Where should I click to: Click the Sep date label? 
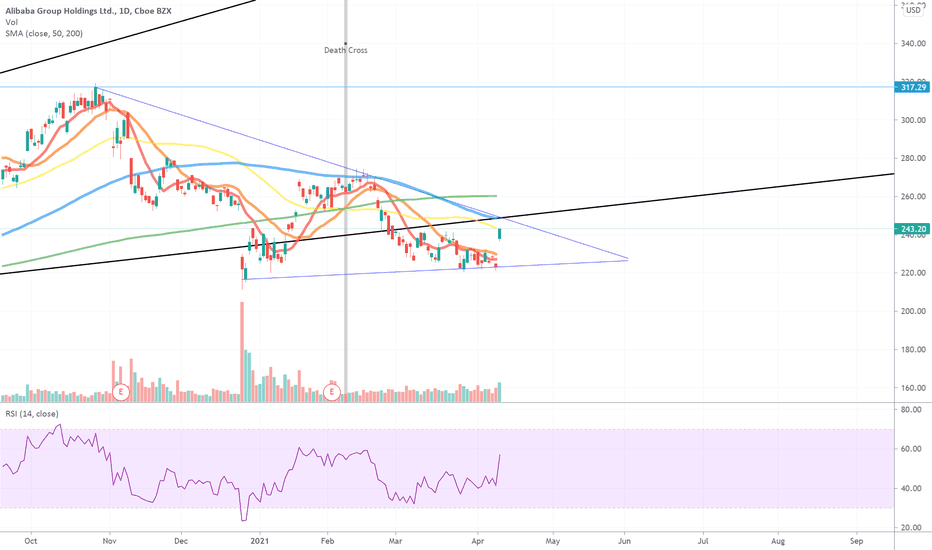(857, 541)
